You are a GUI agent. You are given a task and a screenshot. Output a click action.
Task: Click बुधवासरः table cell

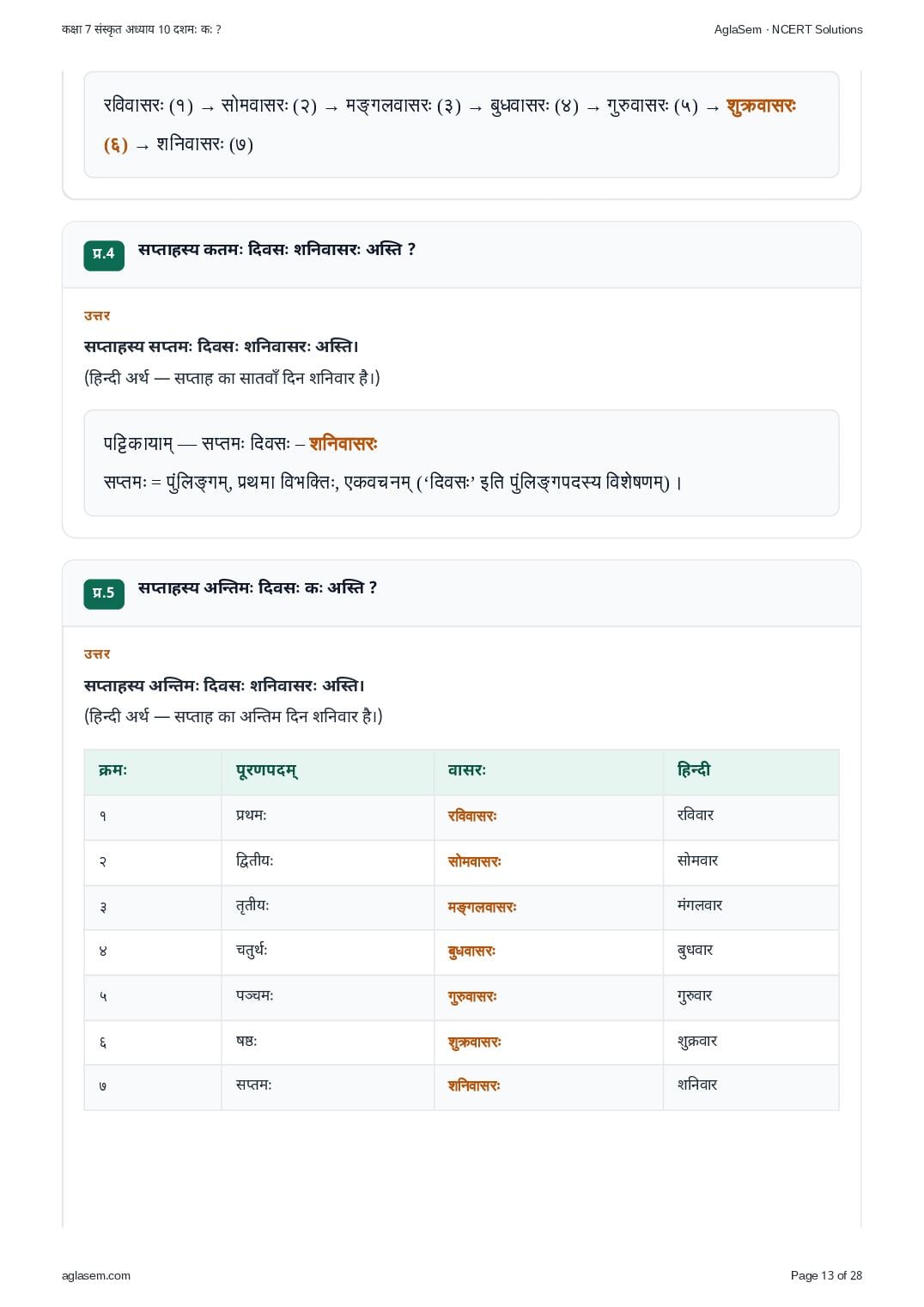click(471, 951)
